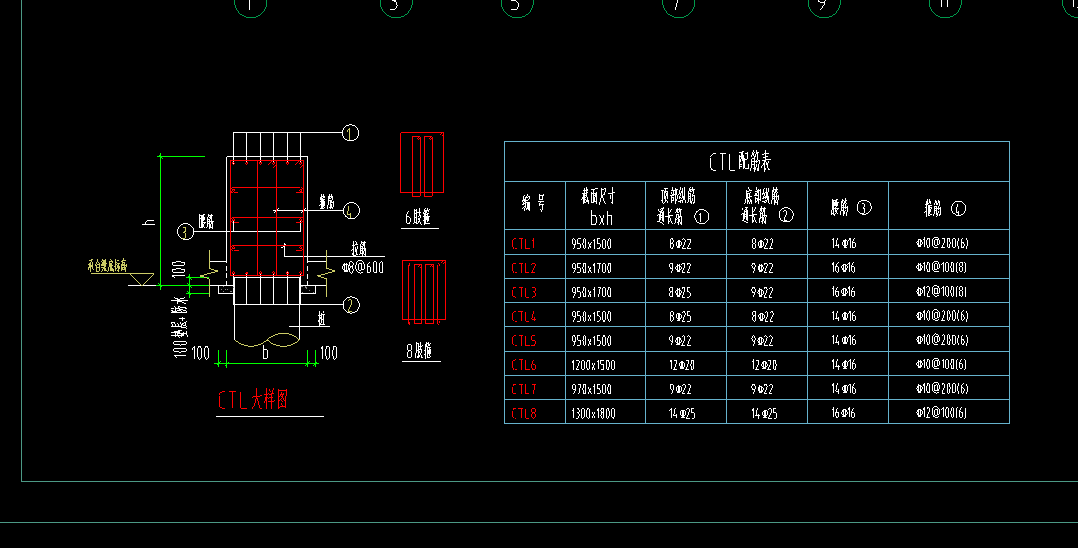
Task: Click top rebar '8Φ25' in CTL3 row
Action: click(x=680, y=292)
